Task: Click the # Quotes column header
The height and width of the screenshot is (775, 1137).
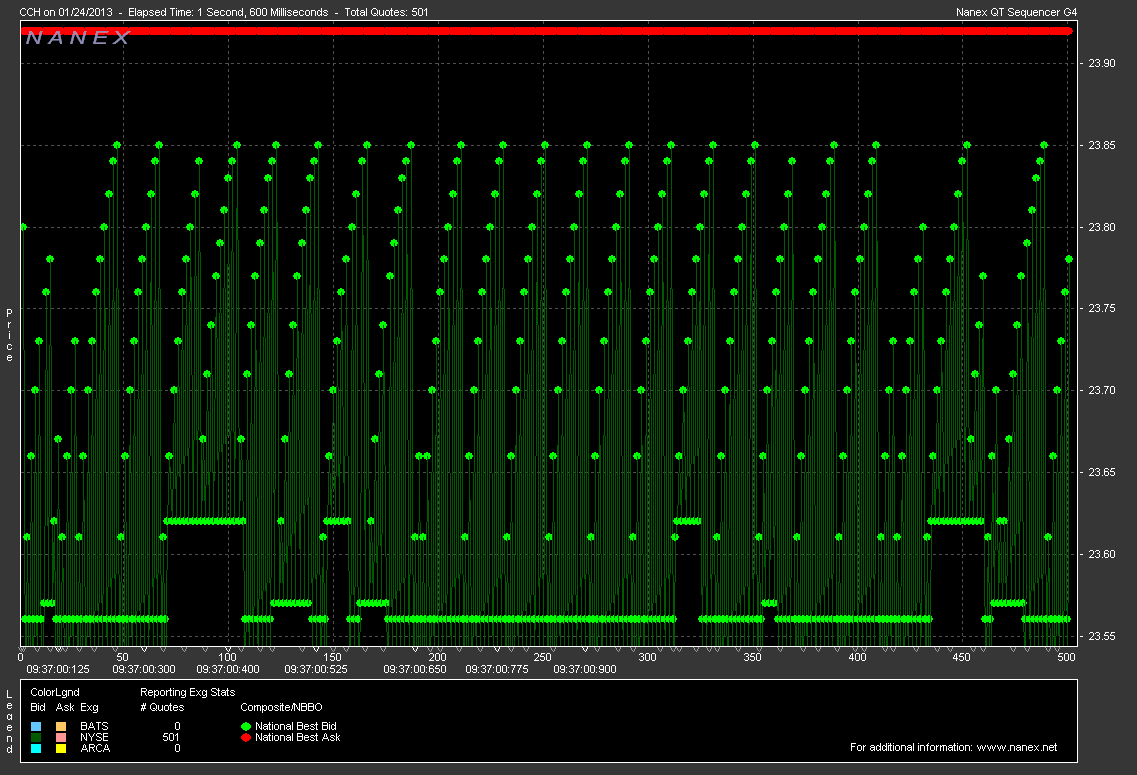Action: click(162, 707)
